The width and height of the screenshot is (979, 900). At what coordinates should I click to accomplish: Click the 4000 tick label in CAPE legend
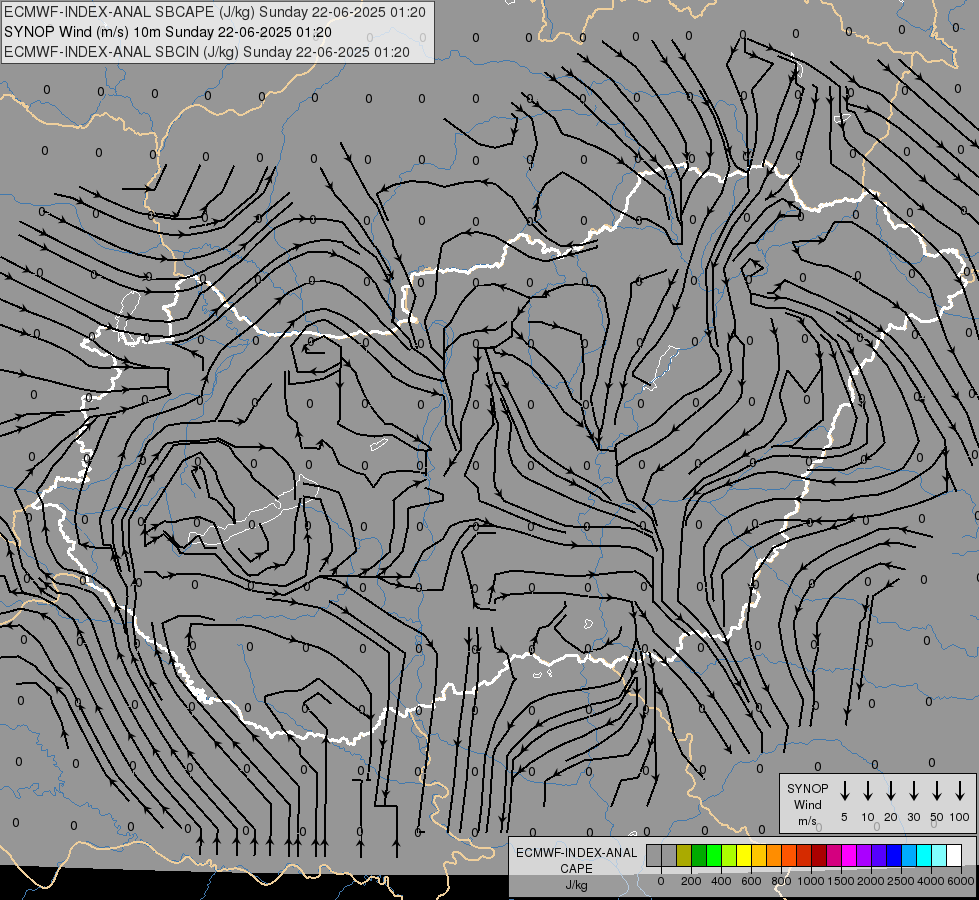(931, 881)
